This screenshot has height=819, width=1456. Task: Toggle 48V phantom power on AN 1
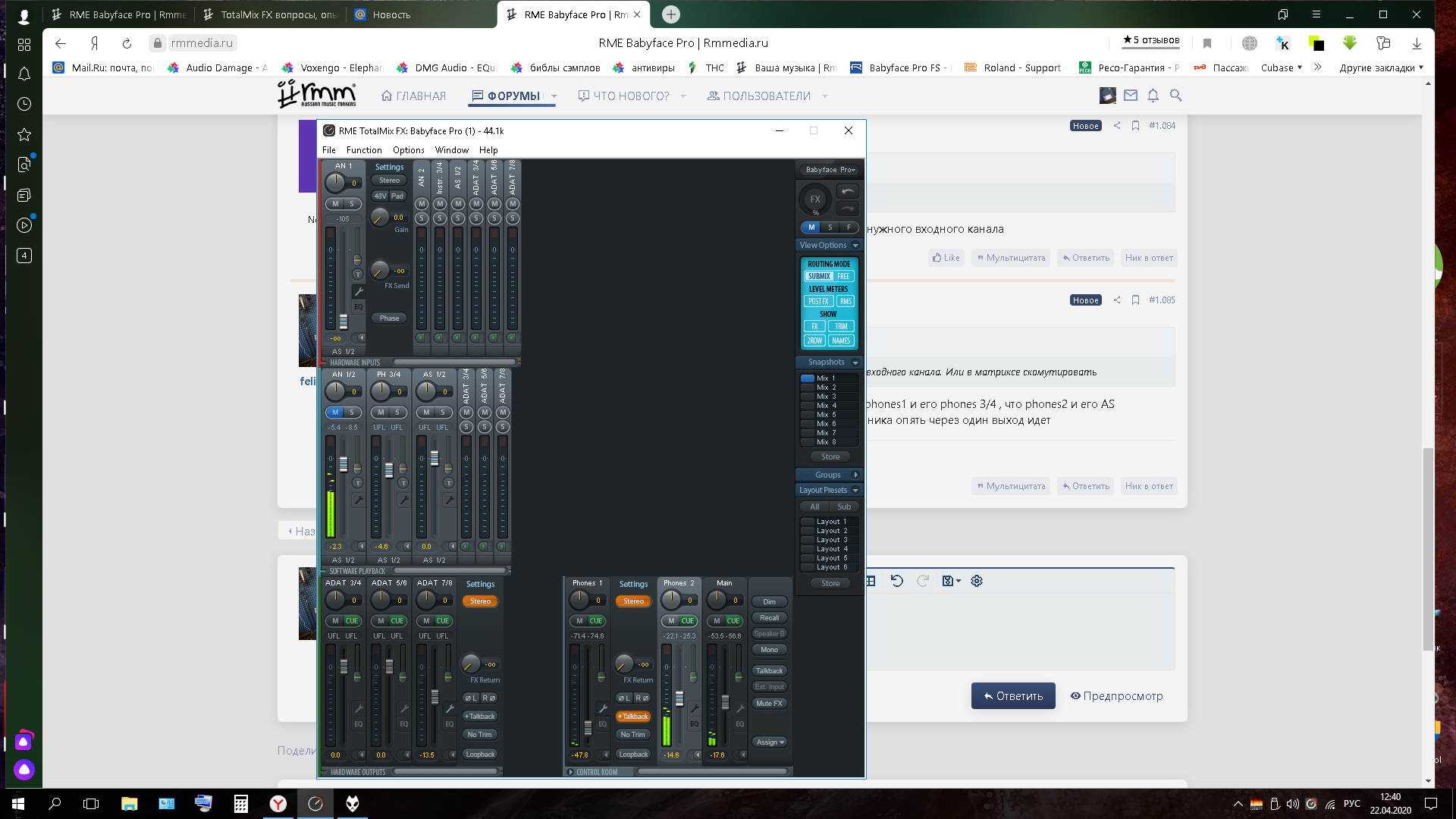point(380,196)
